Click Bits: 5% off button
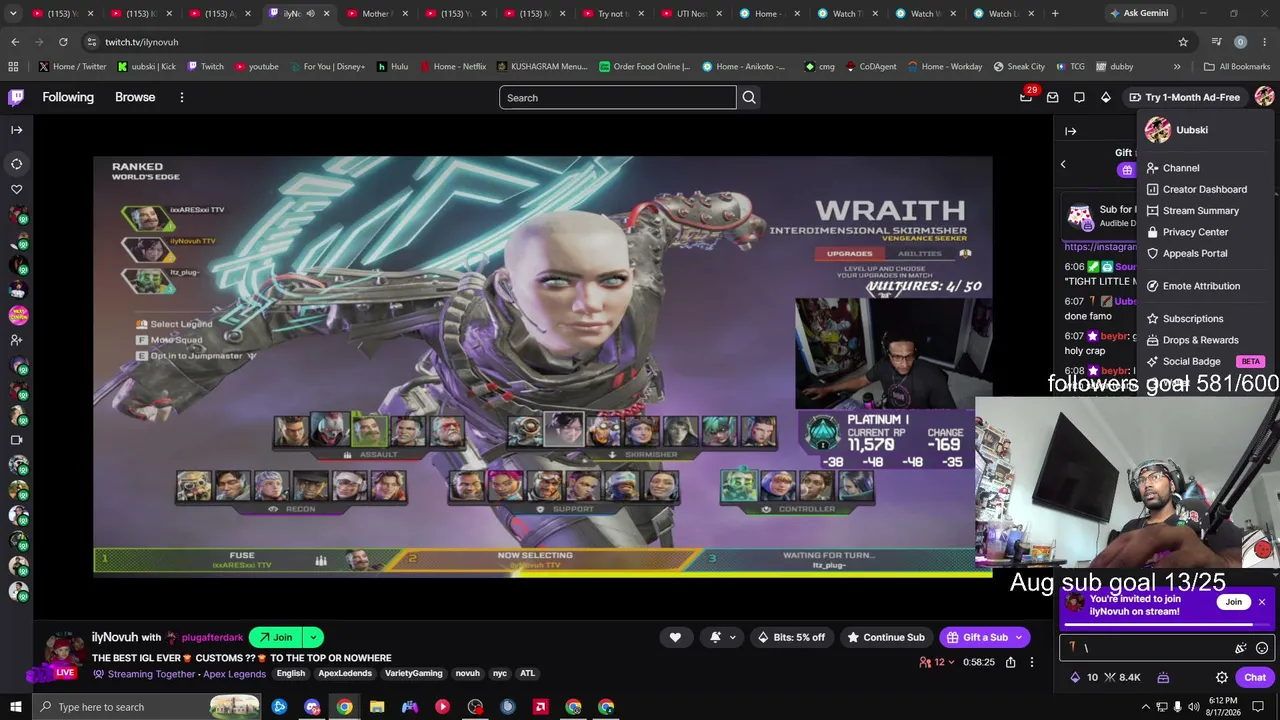The width and height of the screenshot is (1280, 720). click(x=792, y=637)
